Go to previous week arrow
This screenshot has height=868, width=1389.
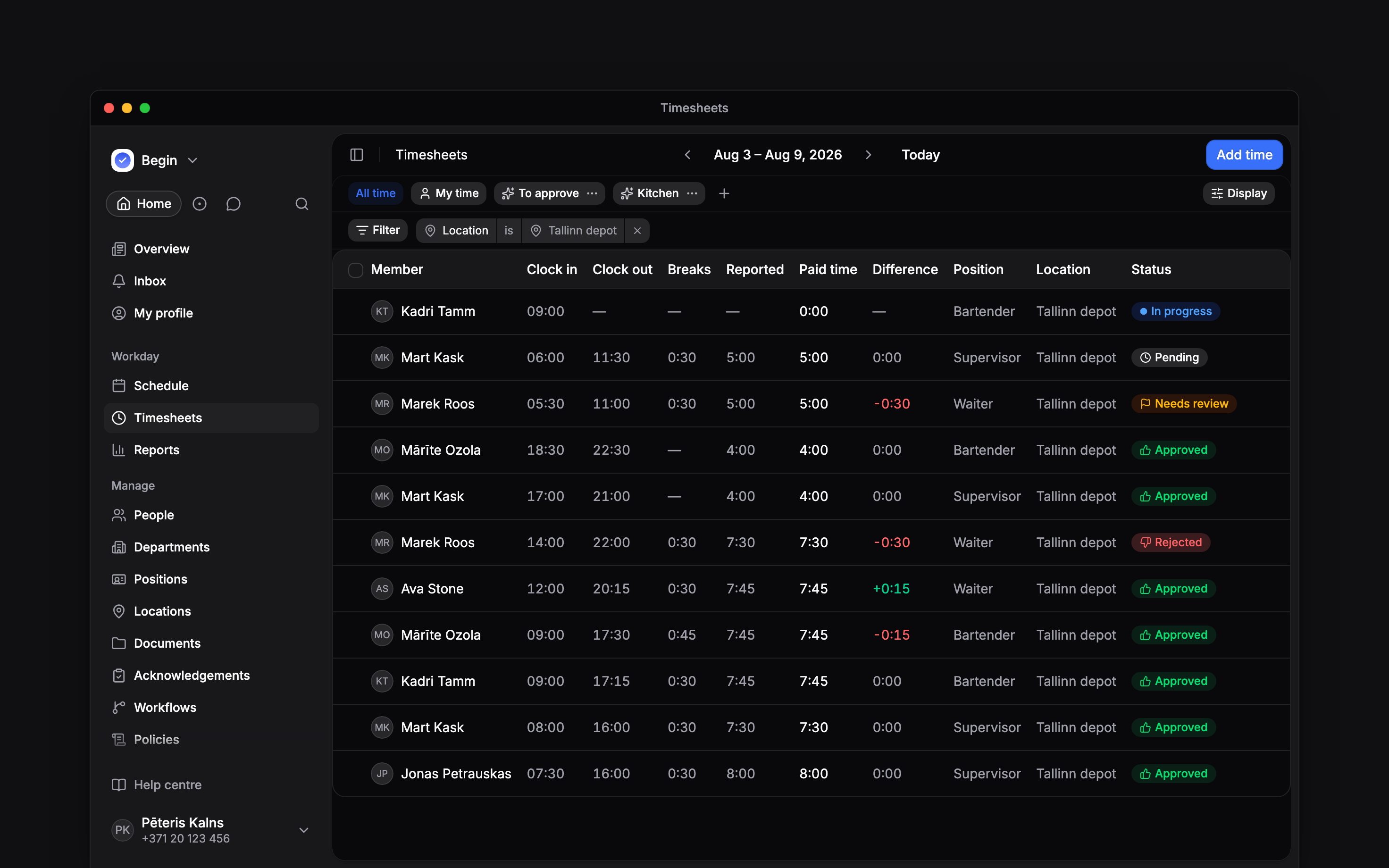click(x=687, y=155)
